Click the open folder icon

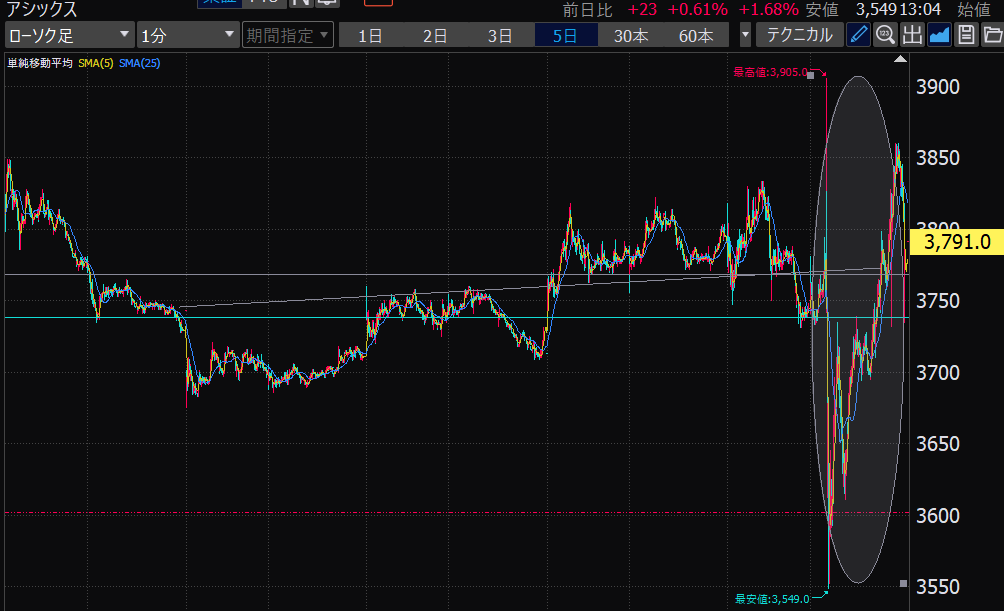pyautogui.click(x=991, y=35)
